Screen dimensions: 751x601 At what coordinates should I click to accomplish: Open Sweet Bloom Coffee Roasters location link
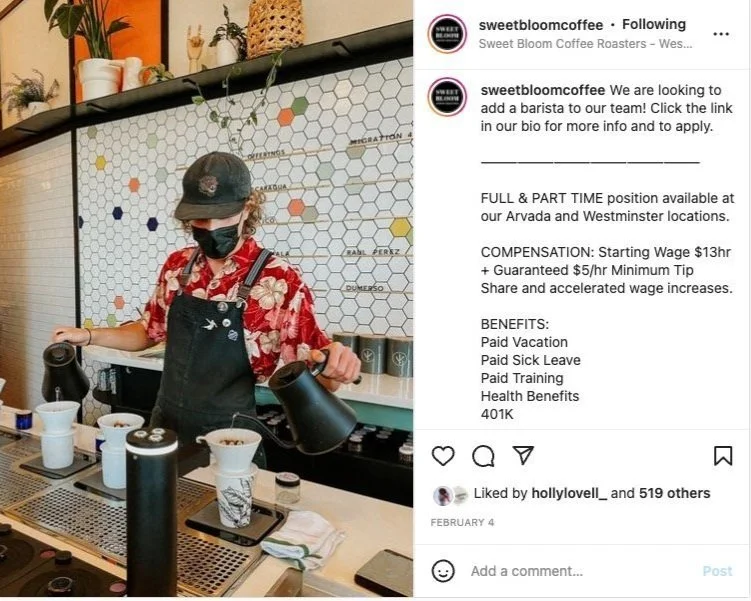585,44
